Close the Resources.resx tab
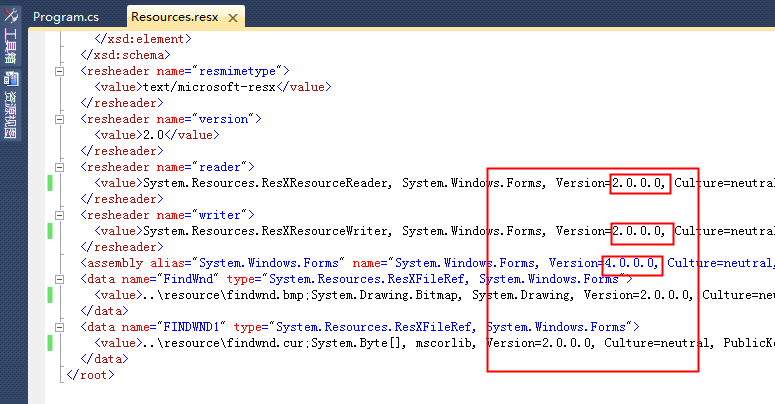The width and height of the screenshot is (775, 404). [233, 18]
